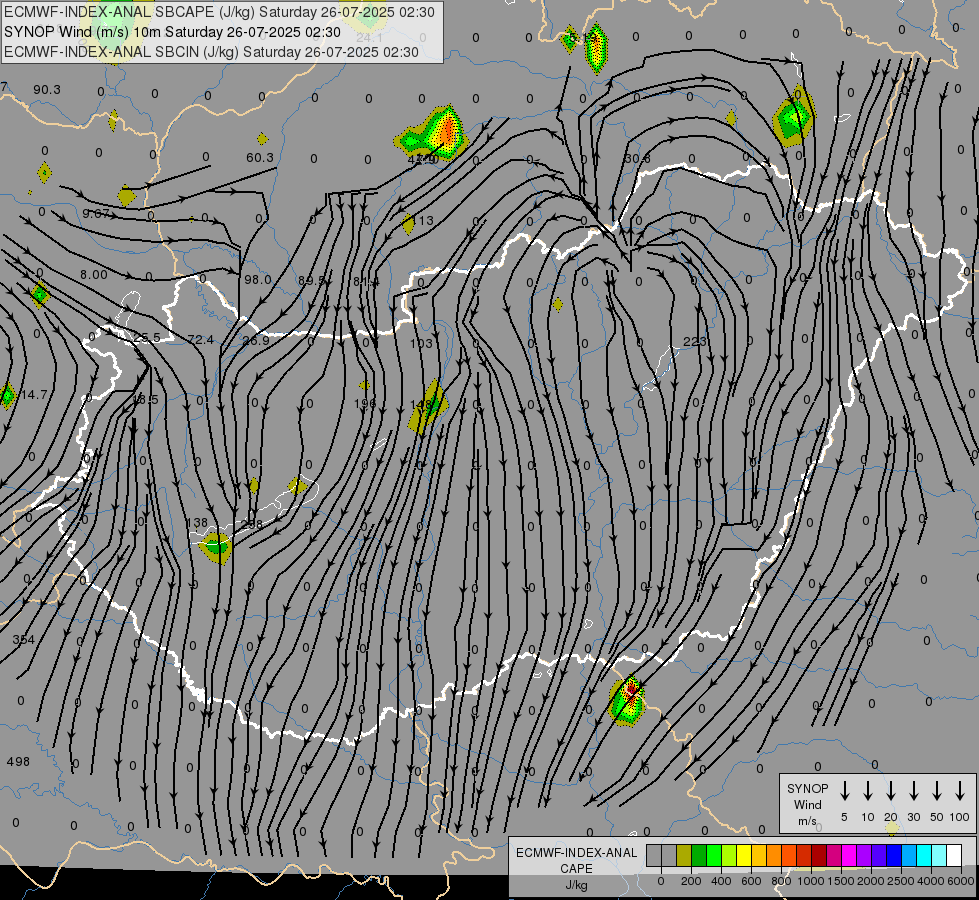Click the 196 value on the map
Image resolution: width=979 pixels, height=900 pixels.
365,404
